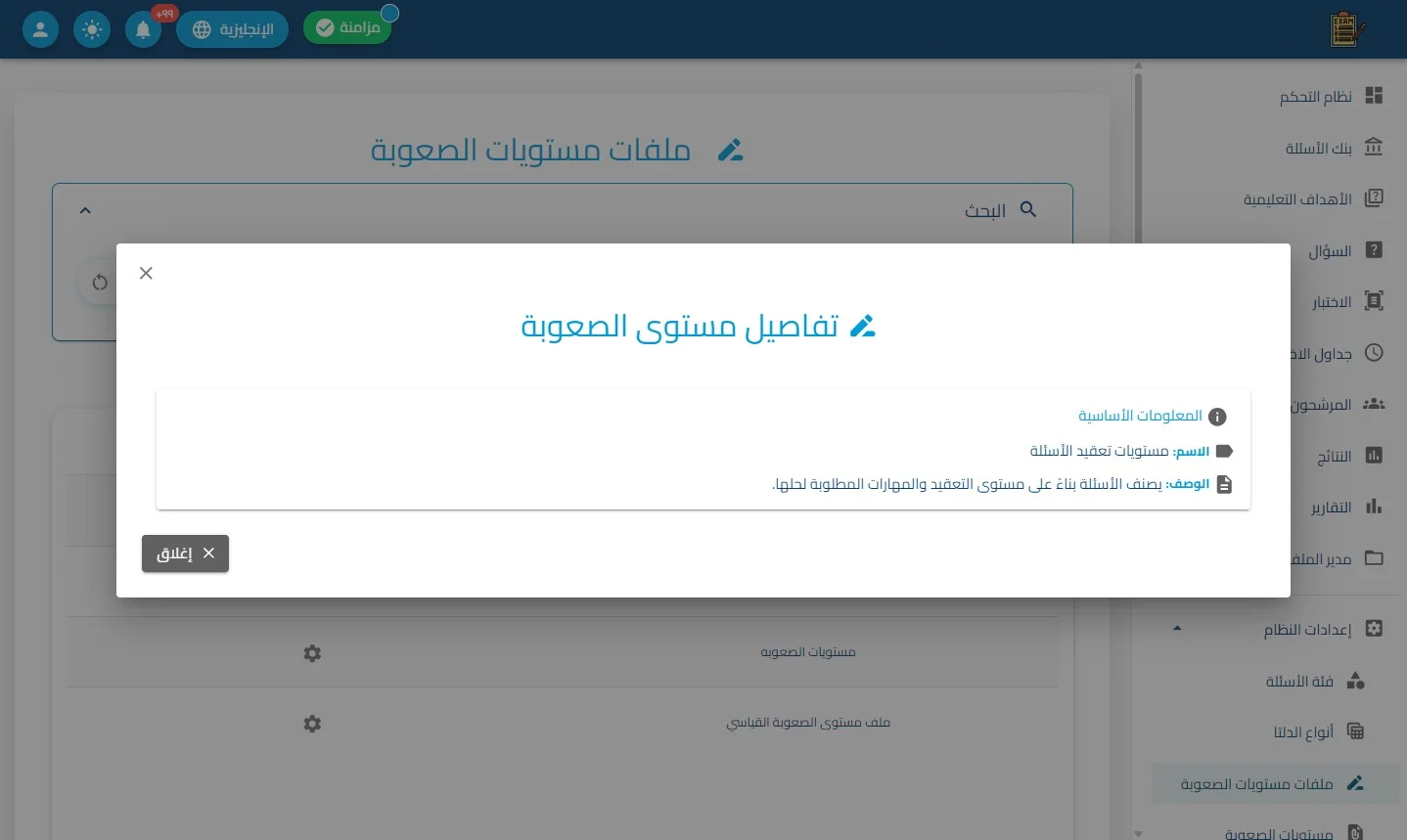The image size is (1407, 840).
Task: Click the المعلومات الأساسية info icon
Action: [x=1217, y=417]
